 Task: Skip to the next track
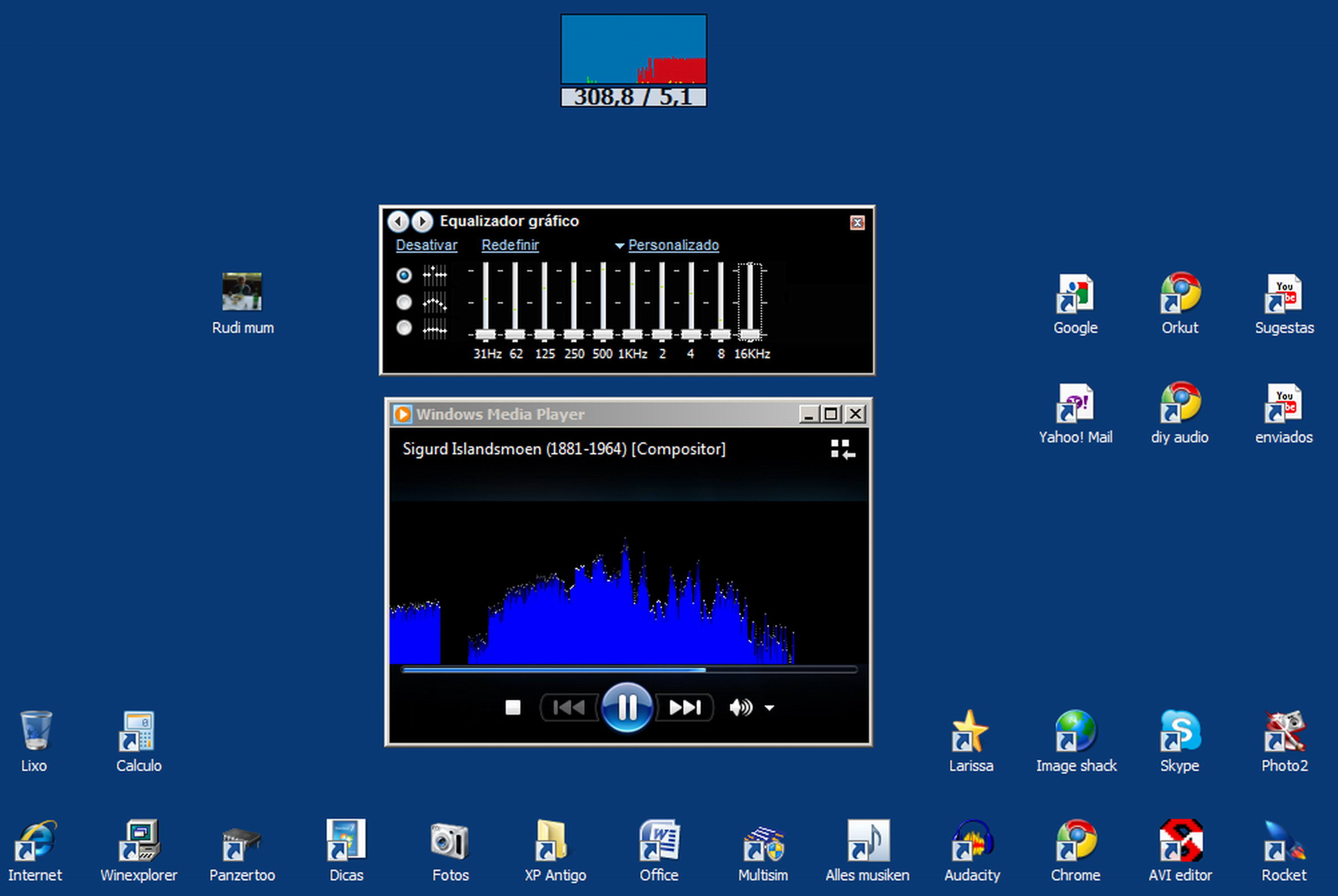coord(684,708)
